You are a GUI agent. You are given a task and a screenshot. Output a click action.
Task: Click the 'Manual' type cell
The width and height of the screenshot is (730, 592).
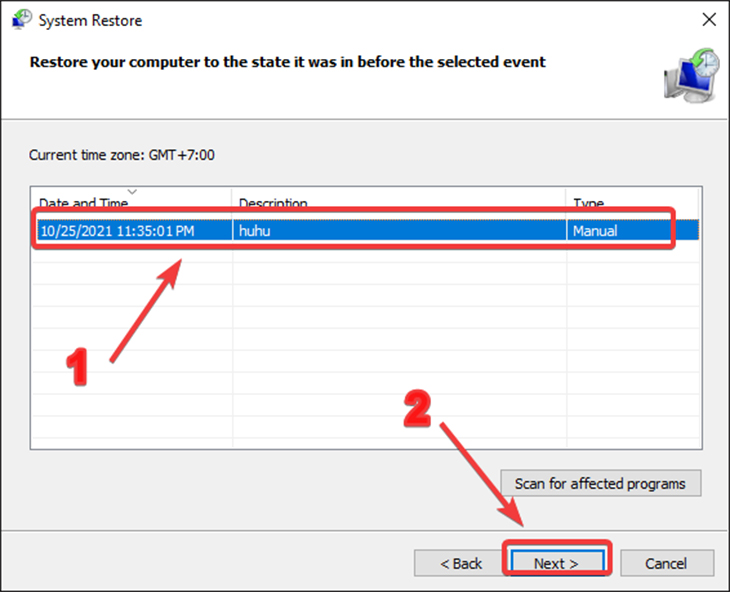[x=633, y=230]
